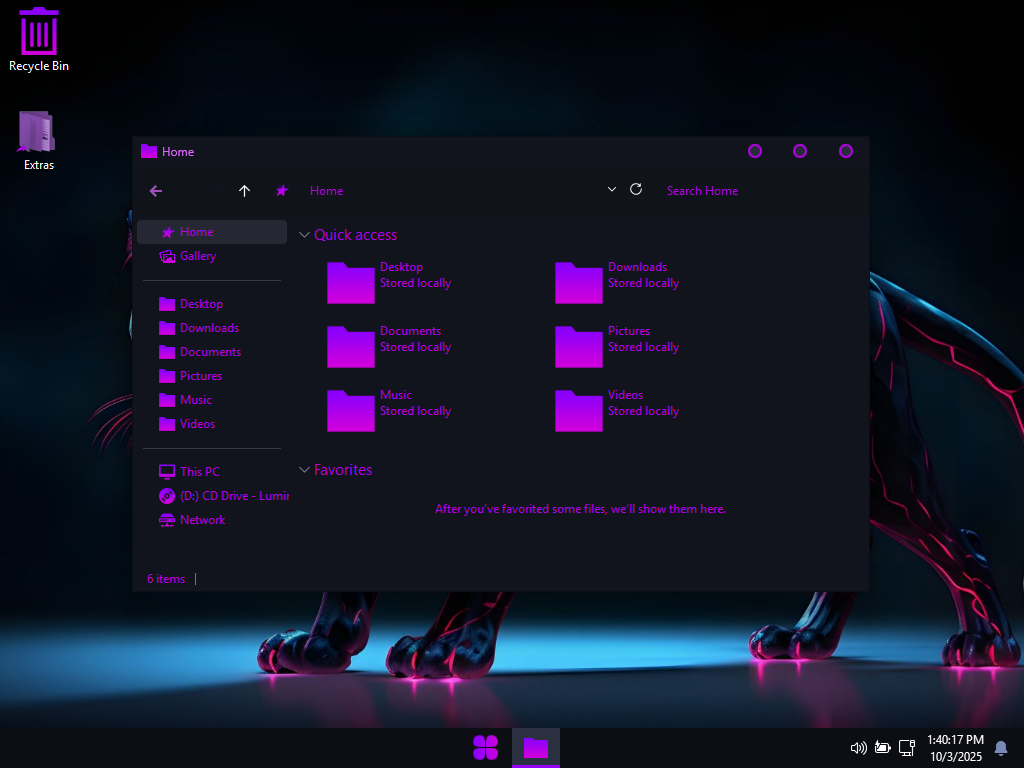Select Documents in the sidebar
This screenshot has height=768, width=1024.
pos(212,352)
